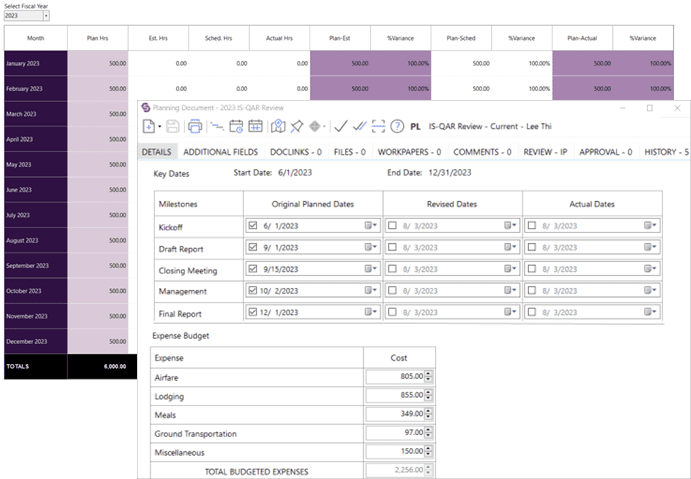
Task: Open help question mark icon
Action: point(397,126)
